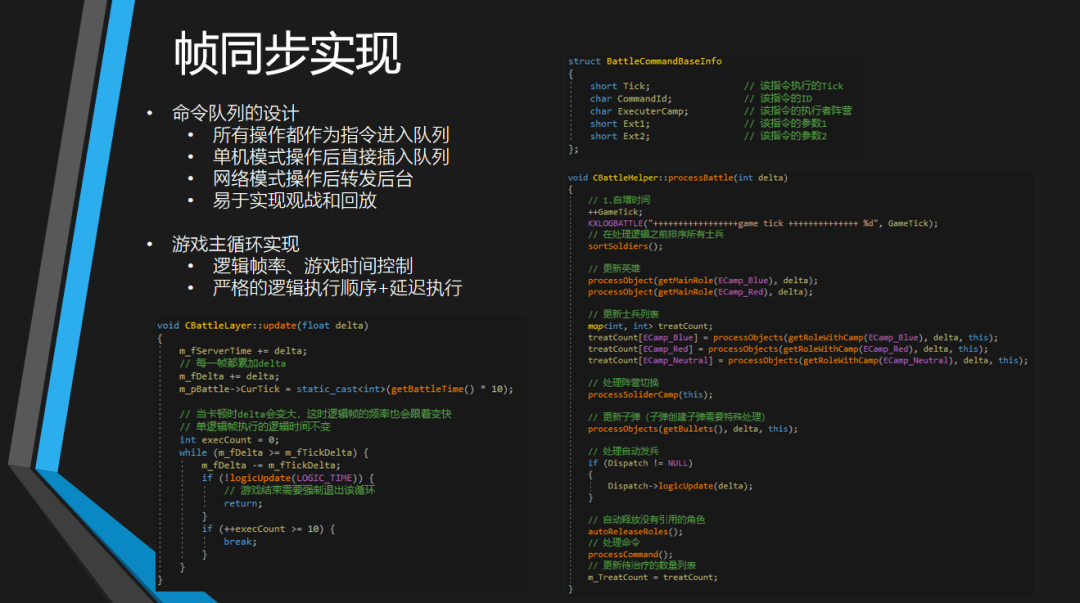Click the bullet 易于实现观战和回放
Screen dimensions: 1080x603
click(x=294, y=201)
